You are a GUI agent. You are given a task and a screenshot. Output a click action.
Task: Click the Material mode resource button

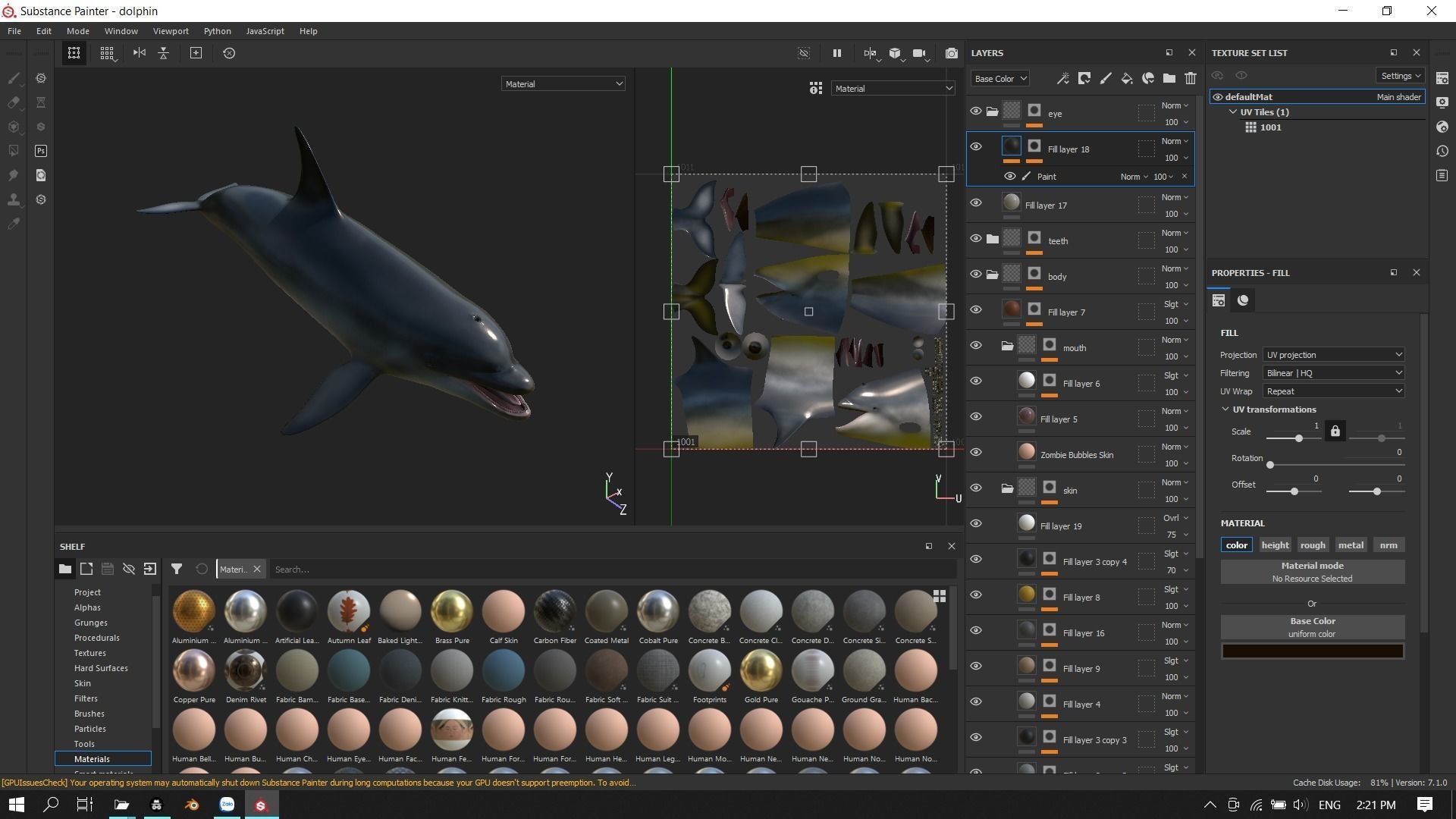tap(1312, 572)
